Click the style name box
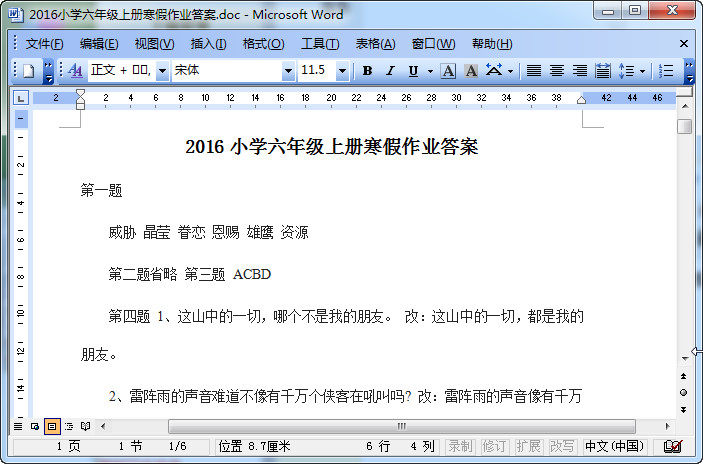Screen dimensions: 703x464 coord(122,71)
